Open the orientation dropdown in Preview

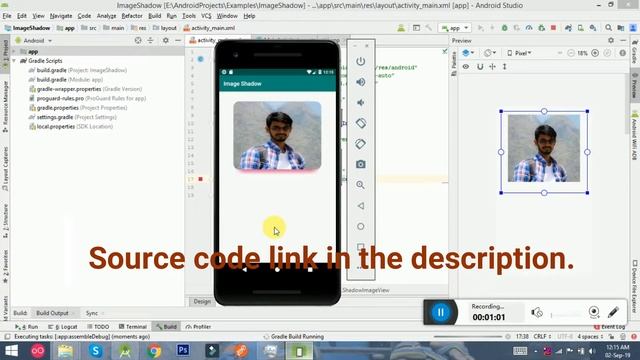490,53
